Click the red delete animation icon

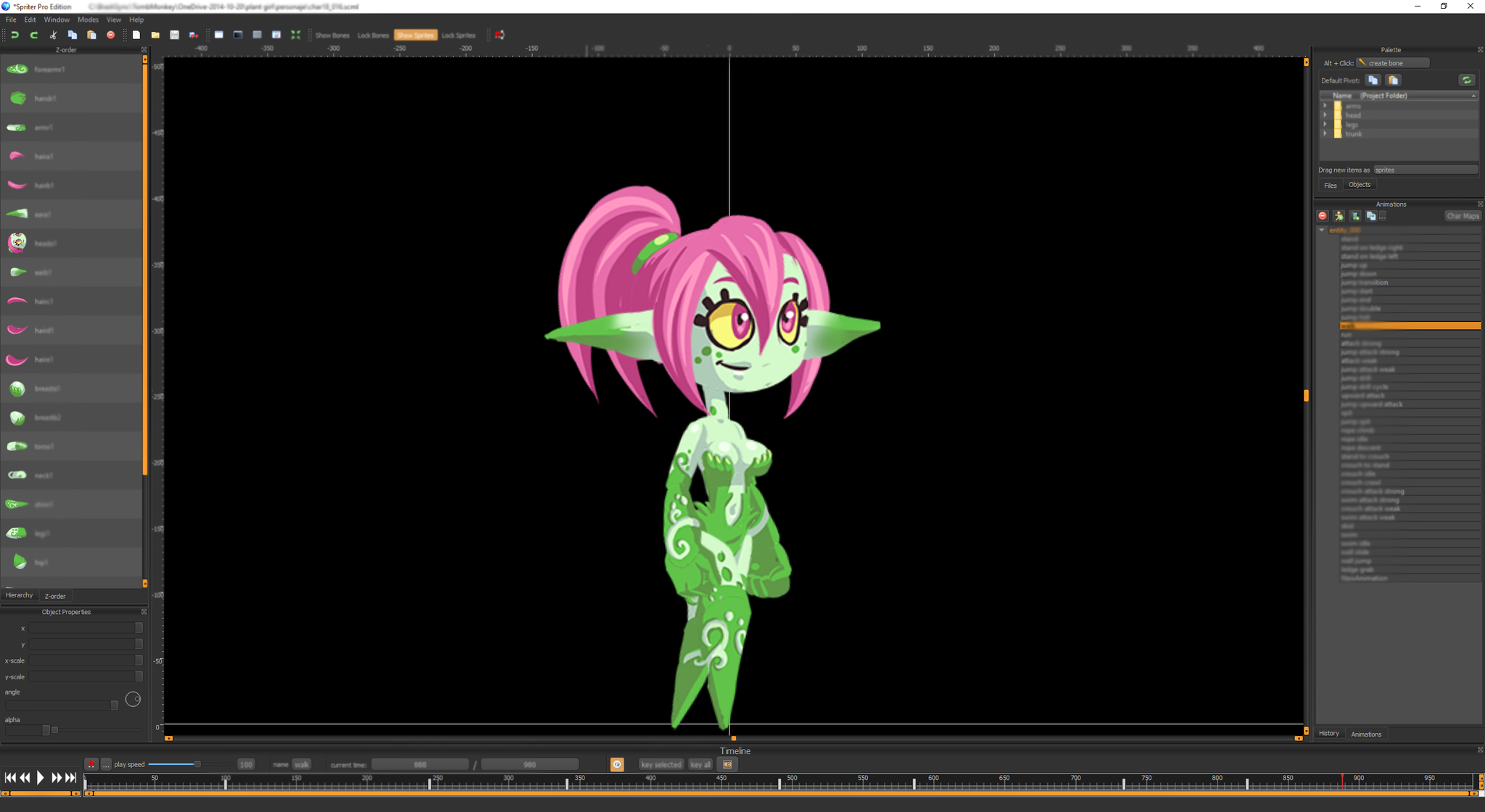[x=1323, y=216]
